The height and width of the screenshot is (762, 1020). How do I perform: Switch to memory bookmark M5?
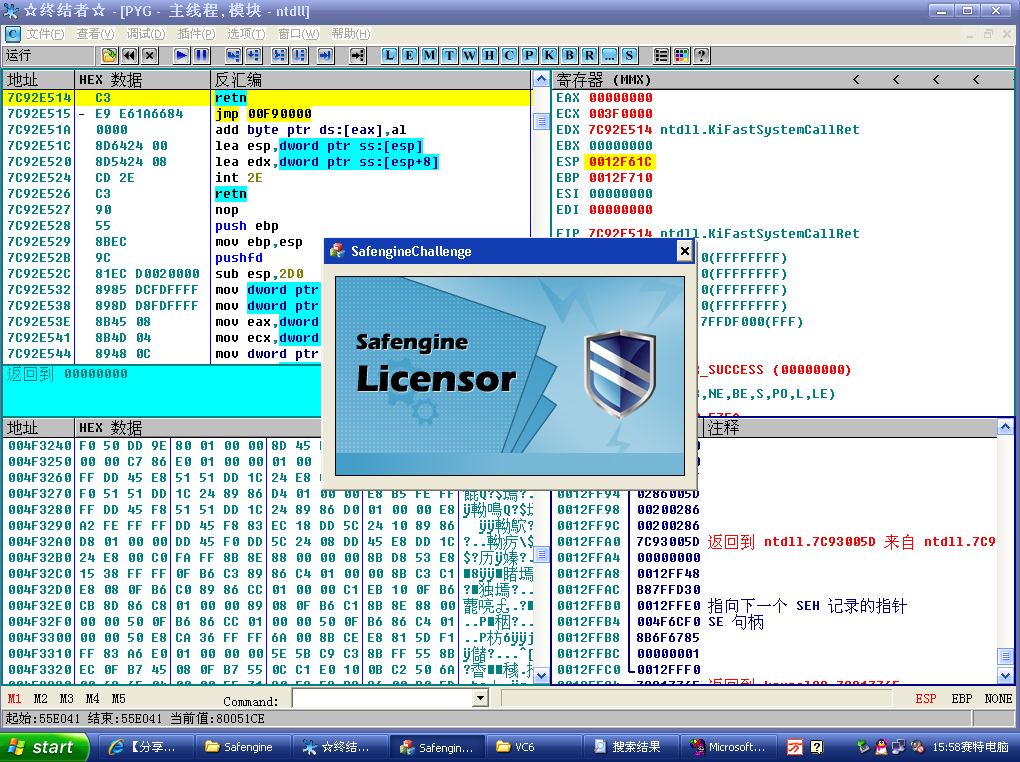(118, 699)
